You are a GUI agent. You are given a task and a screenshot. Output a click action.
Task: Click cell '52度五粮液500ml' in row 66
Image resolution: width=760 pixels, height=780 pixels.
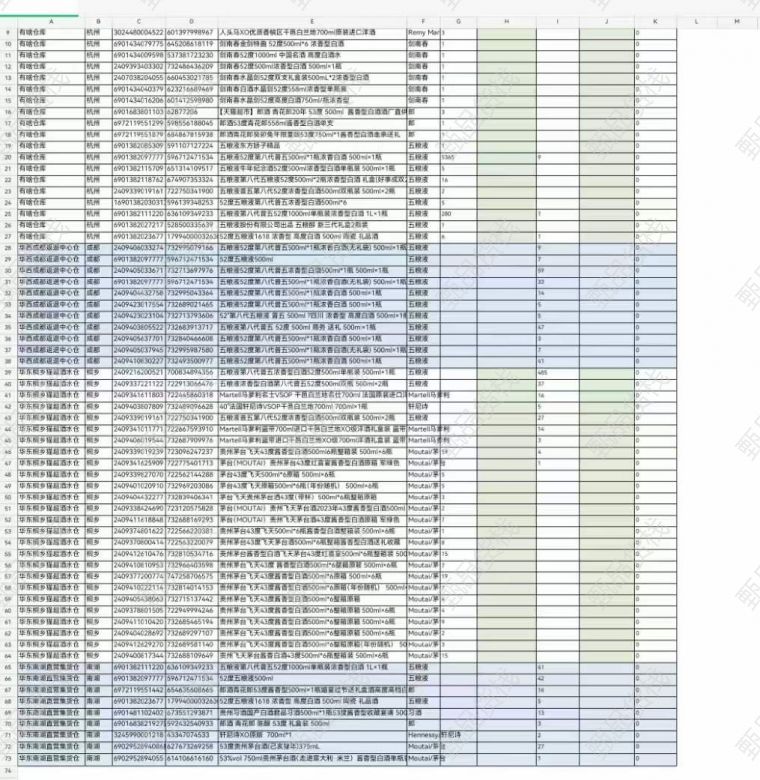coord(312,679)
